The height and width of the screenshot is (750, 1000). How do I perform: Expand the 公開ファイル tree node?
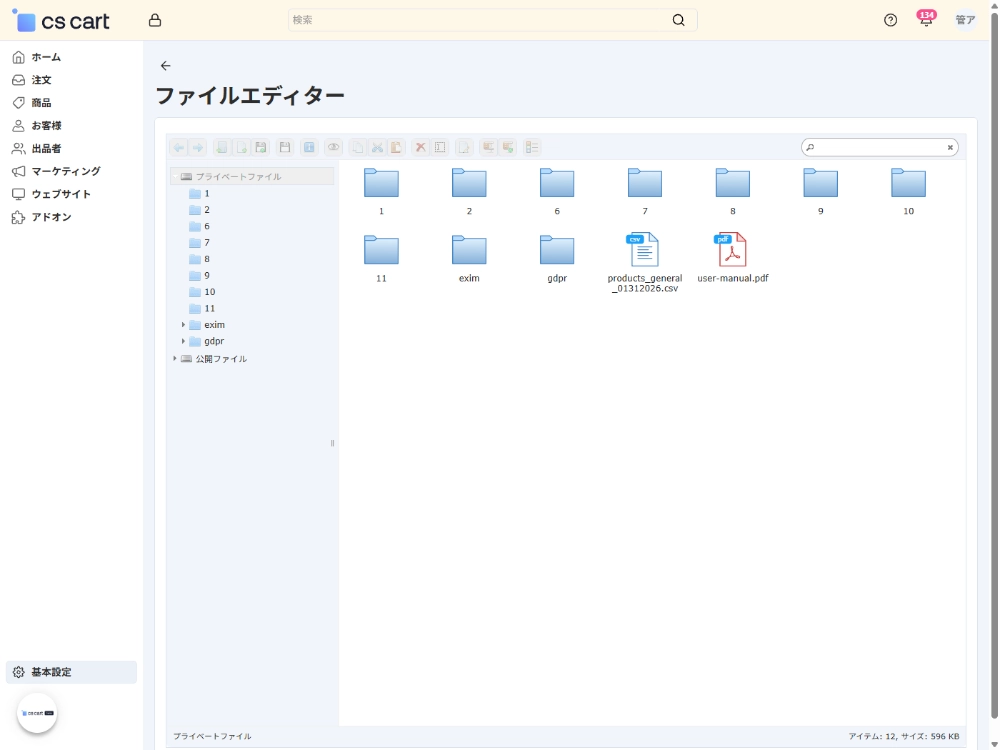pyautogui.click(x=175, y=358)
